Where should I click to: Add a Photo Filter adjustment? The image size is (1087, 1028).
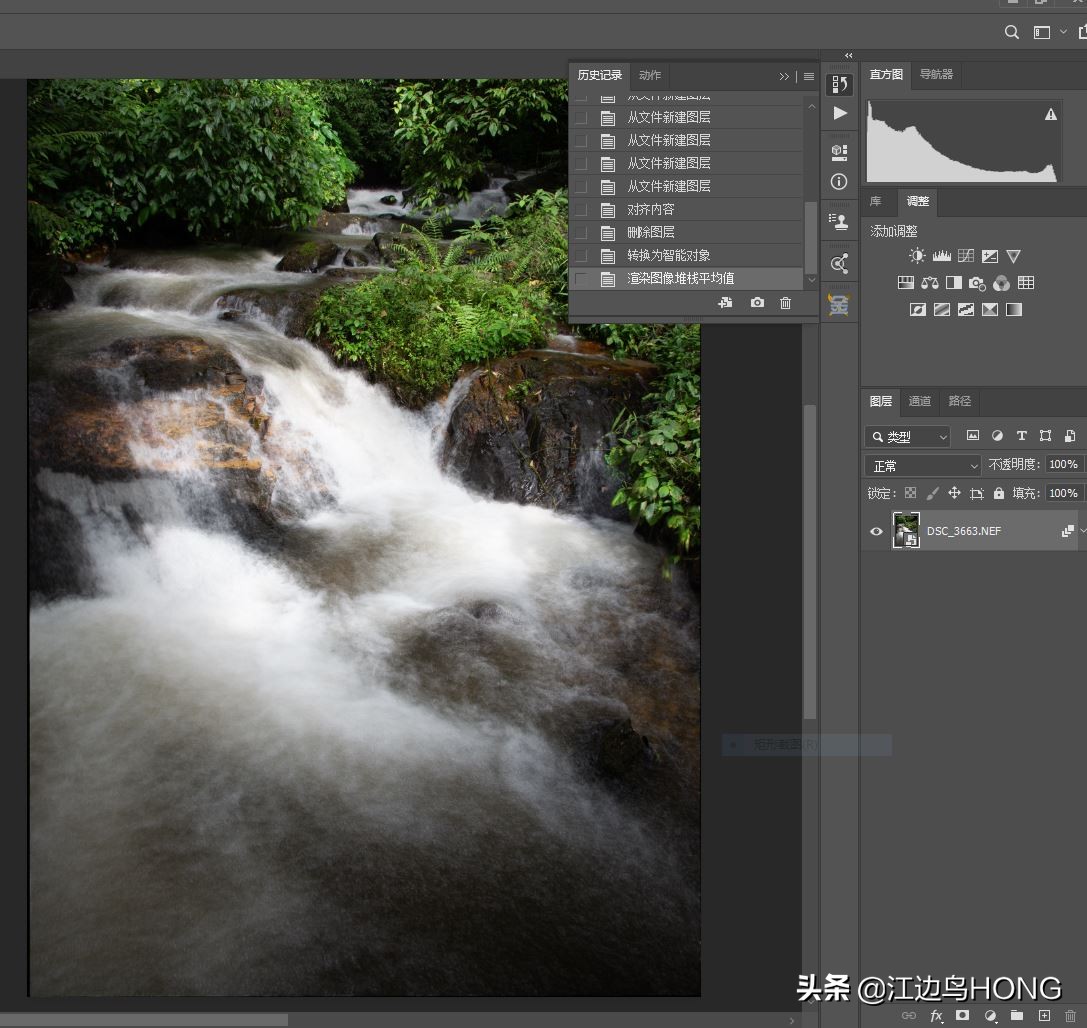coord(977,283)
